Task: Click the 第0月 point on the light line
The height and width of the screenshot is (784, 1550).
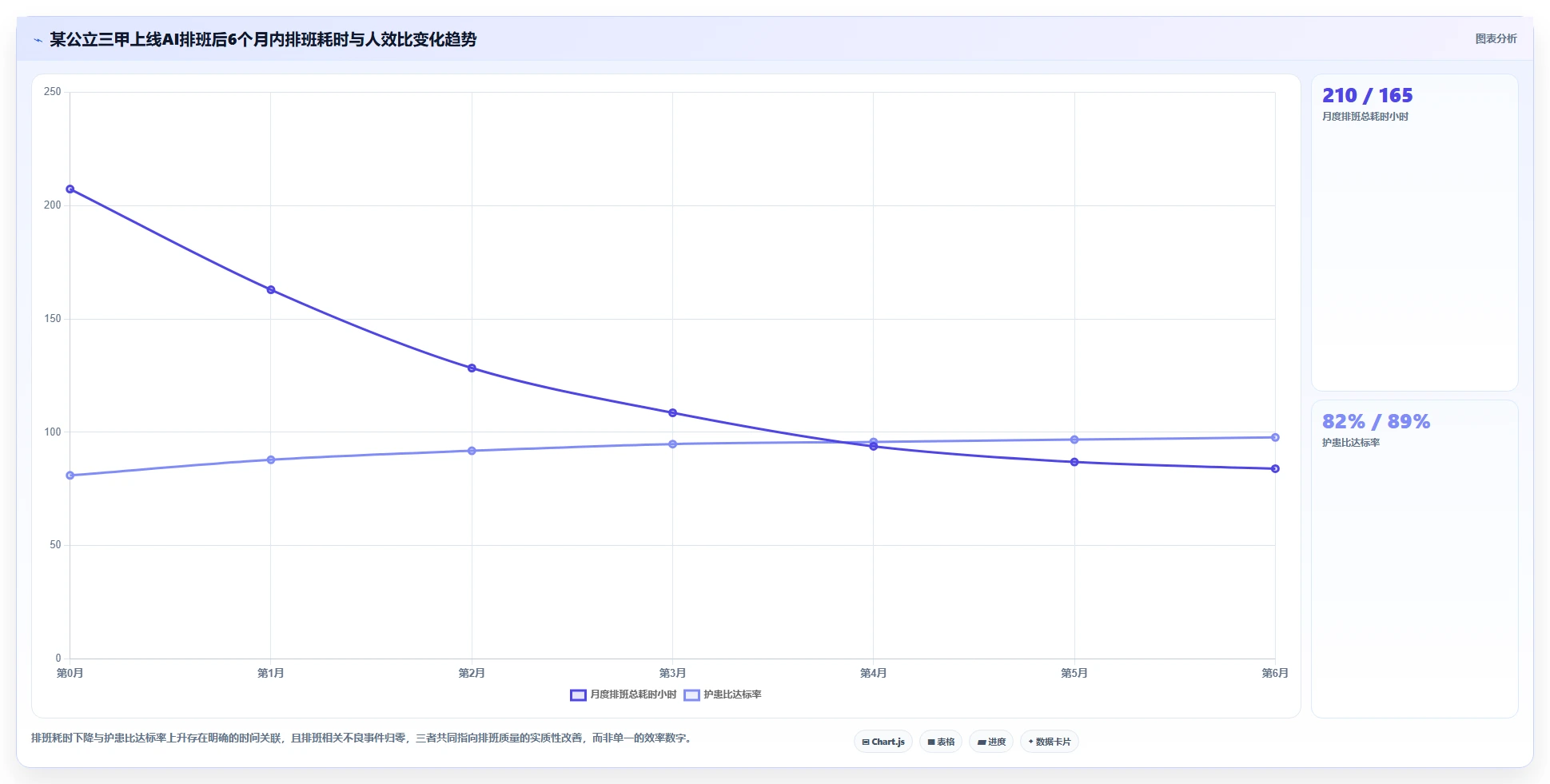Action: [70, 476]
